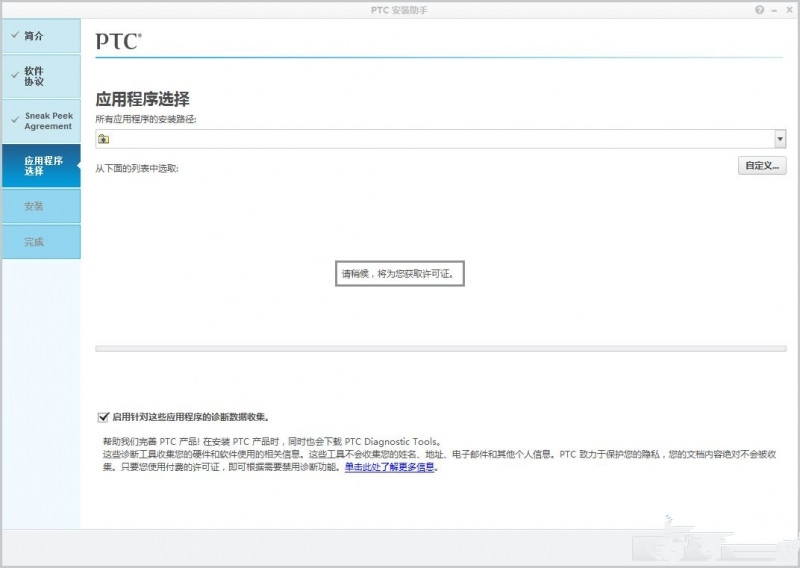This screenshot has height=568, width=800.
Task: Click the PTC 安装助手 window title
Action: pos(399,10)
